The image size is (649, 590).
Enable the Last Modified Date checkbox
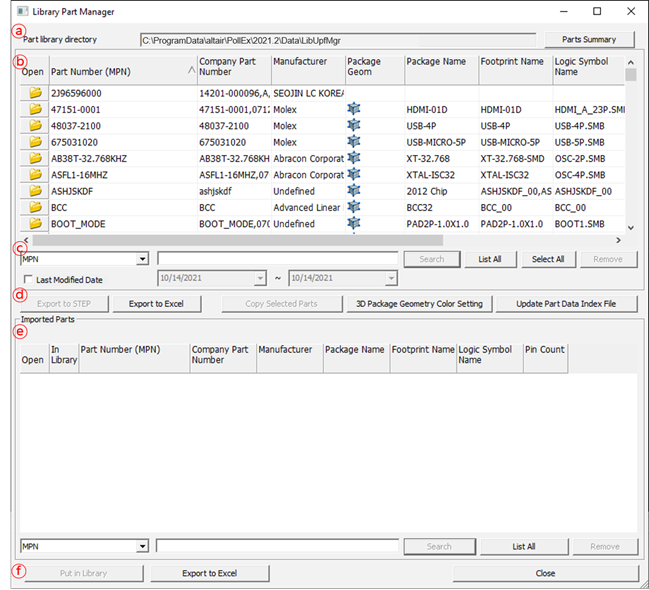(28, 280)
